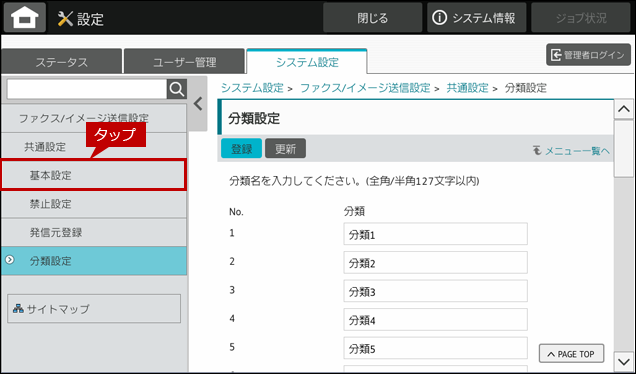Focus the menu search input field

[x=87, y=89]
